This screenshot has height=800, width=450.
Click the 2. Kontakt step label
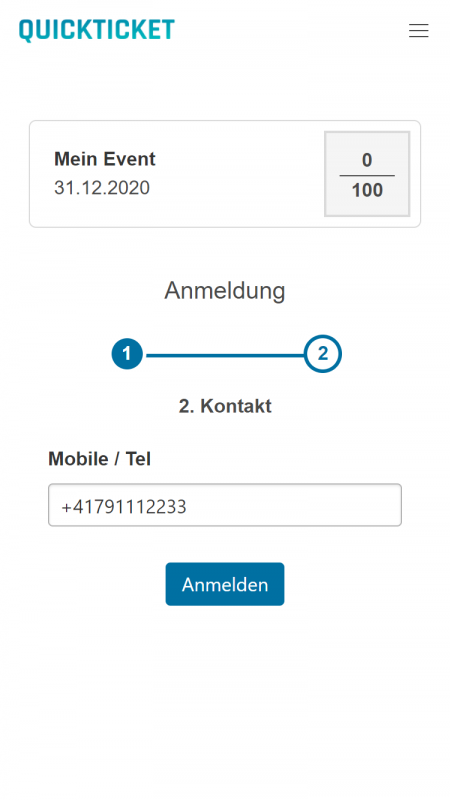pyautogui.click(x=225, y=406)
